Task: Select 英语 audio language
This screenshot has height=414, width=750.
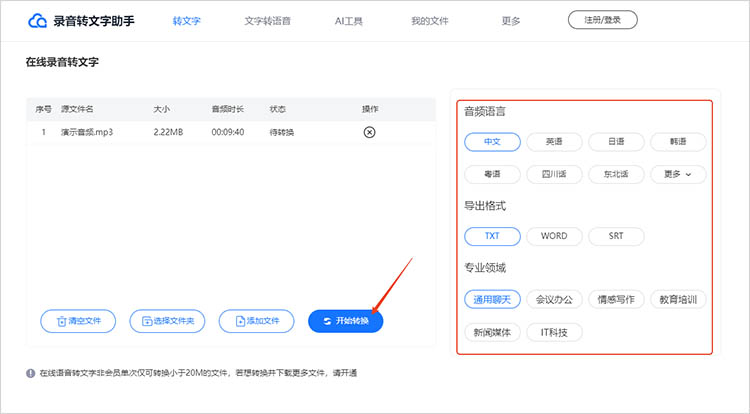Action: tap(554, 142)
